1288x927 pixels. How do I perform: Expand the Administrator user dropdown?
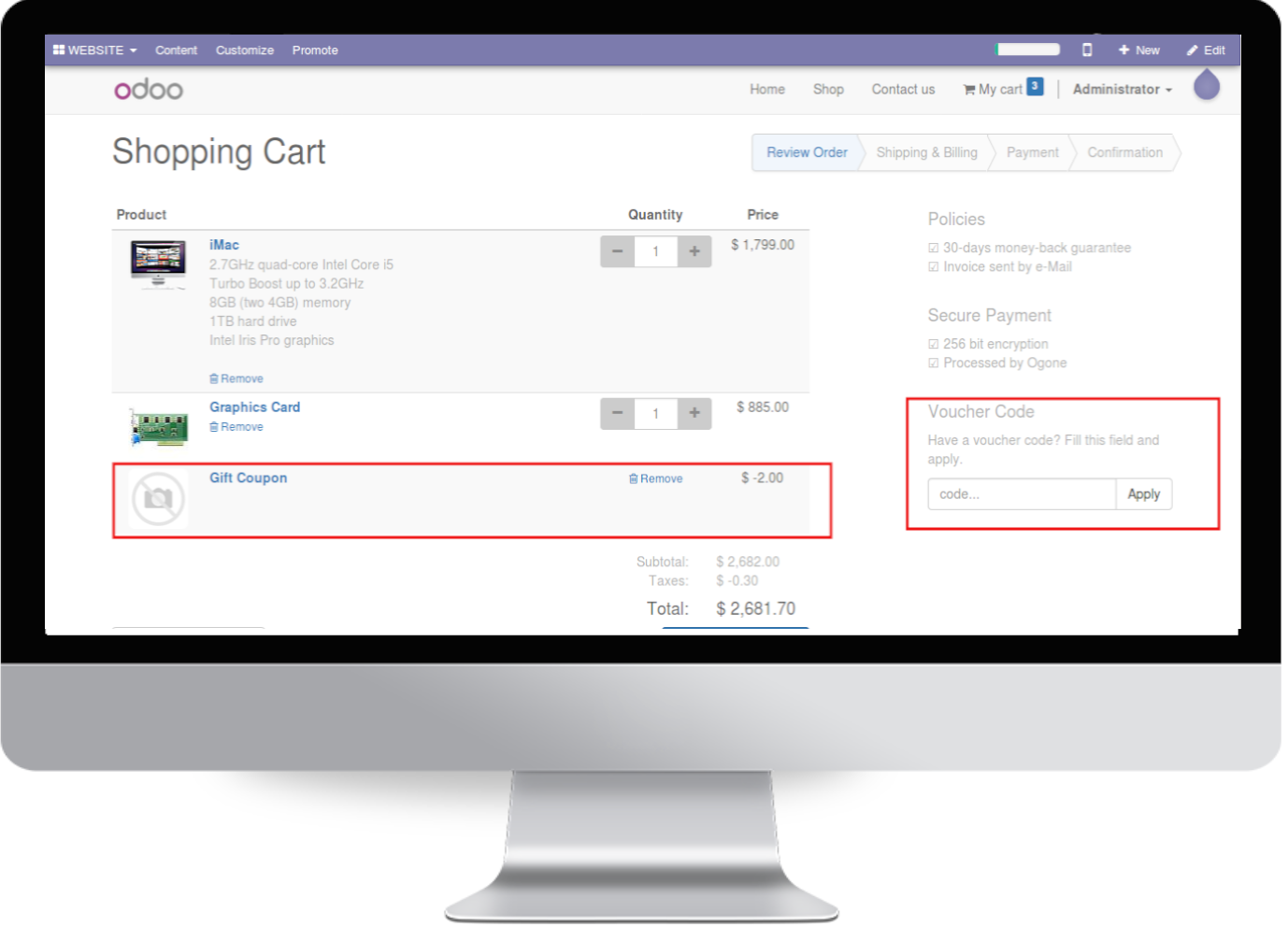click(x=1122, y=90)
